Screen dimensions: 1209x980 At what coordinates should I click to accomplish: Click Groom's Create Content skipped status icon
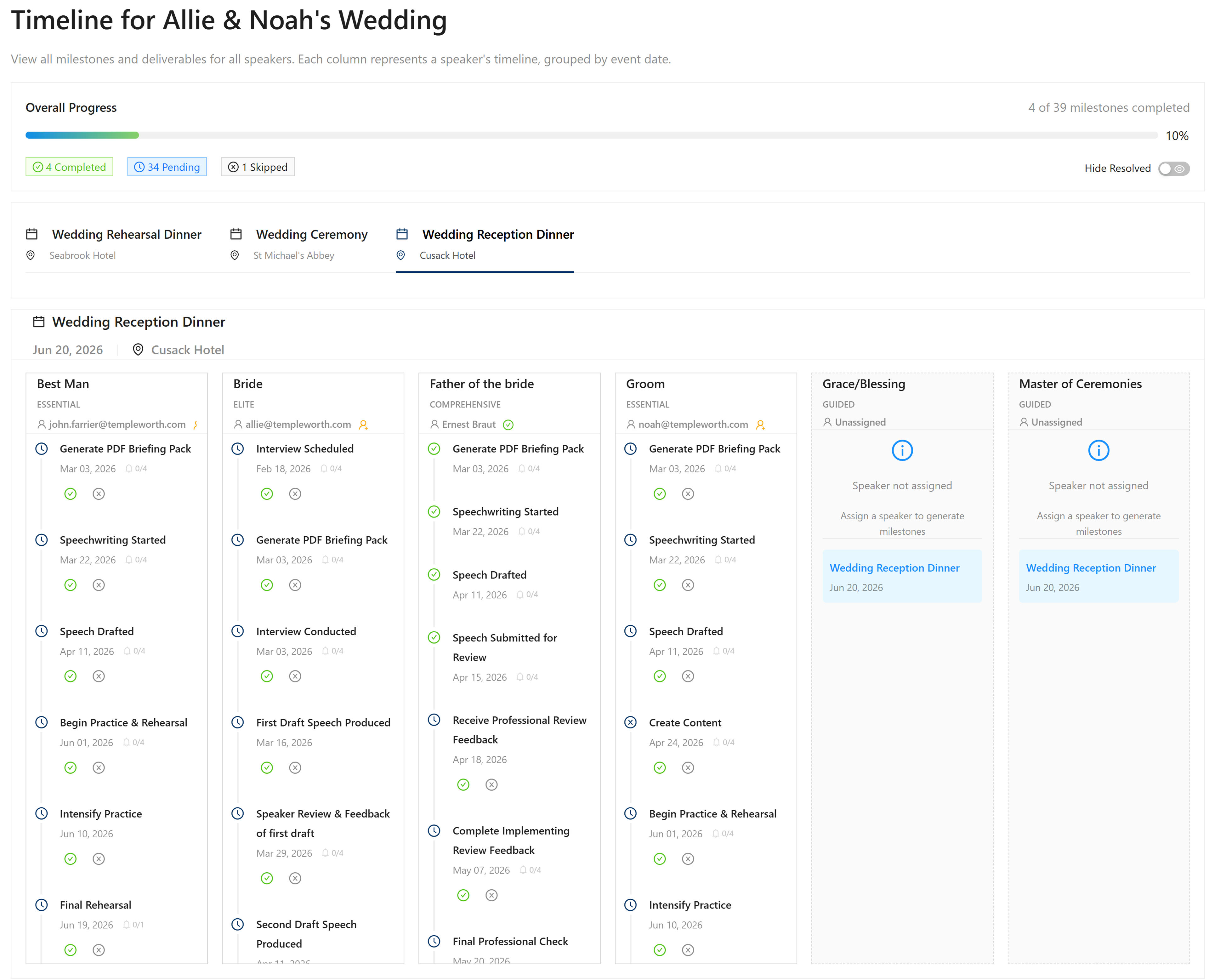[630, 723]
